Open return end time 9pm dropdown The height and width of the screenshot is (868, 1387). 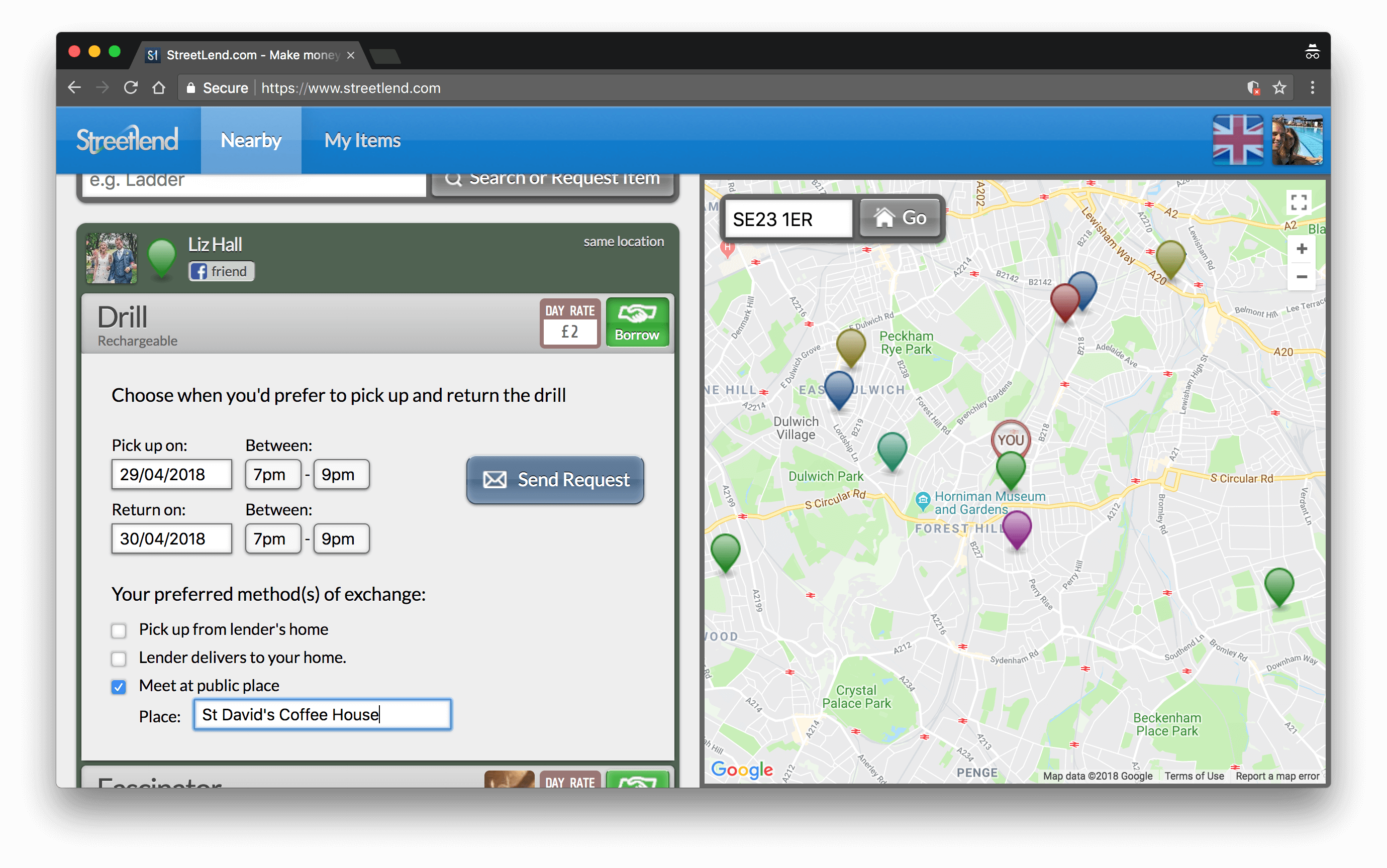(x=341, y=539)
